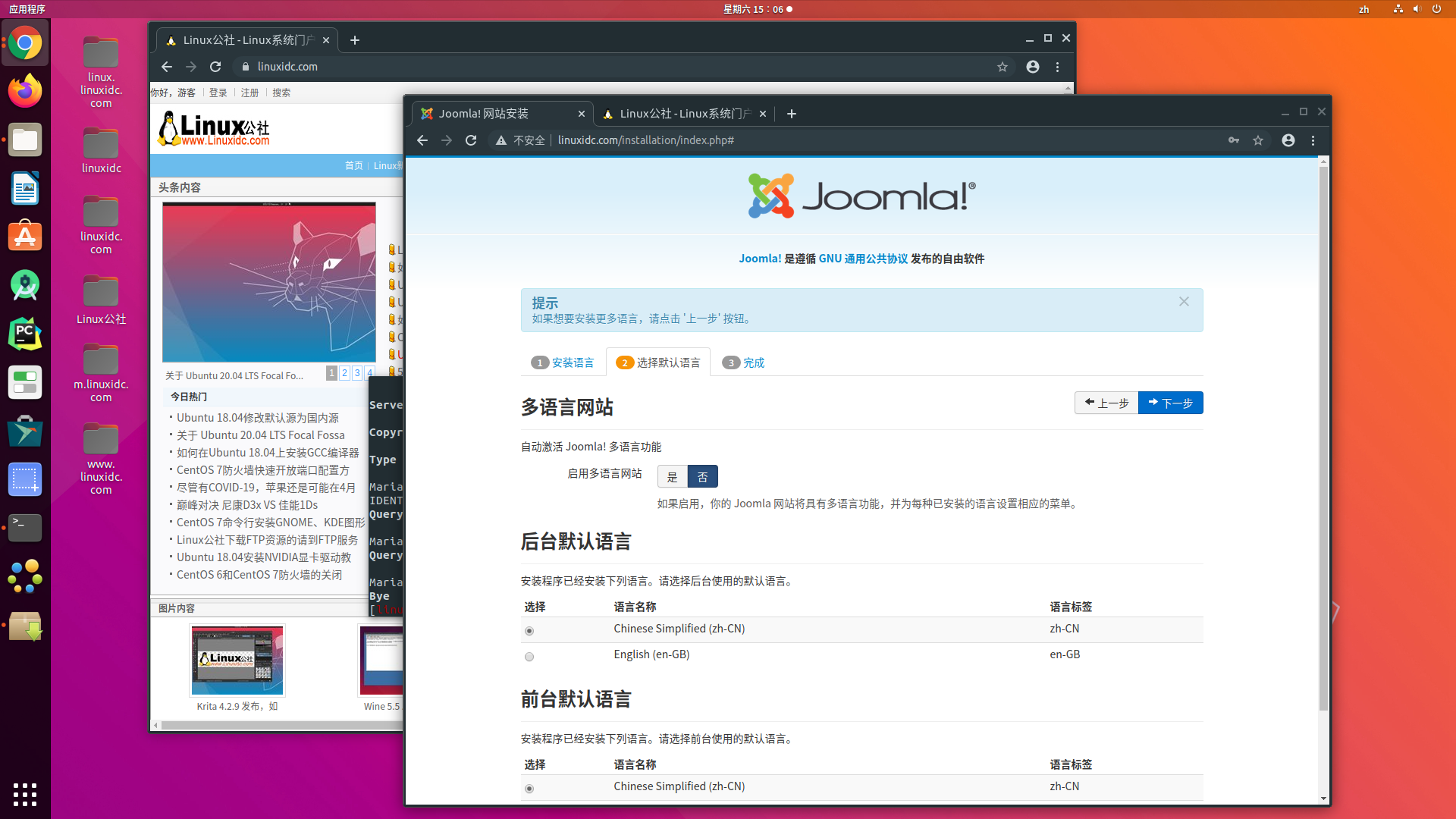
Task: Go back in the Joomla browser window
Action: point(422,140)
